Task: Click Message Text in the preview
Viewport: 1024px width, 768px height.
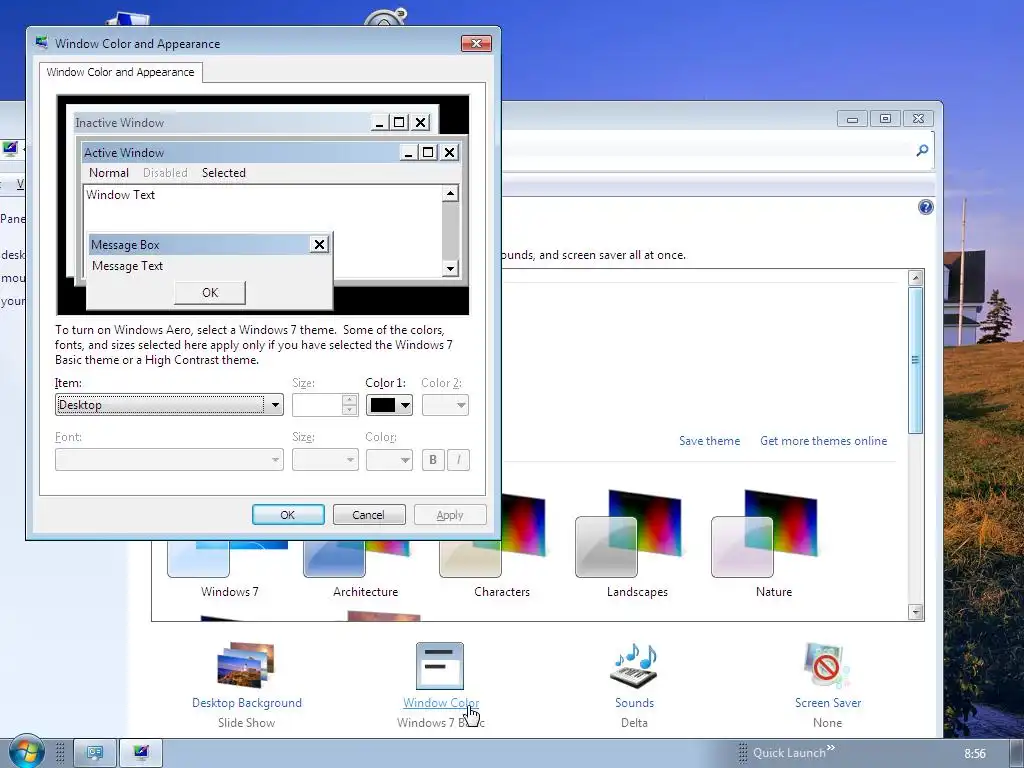Action: pyautogui.click(x=127, y=266)
